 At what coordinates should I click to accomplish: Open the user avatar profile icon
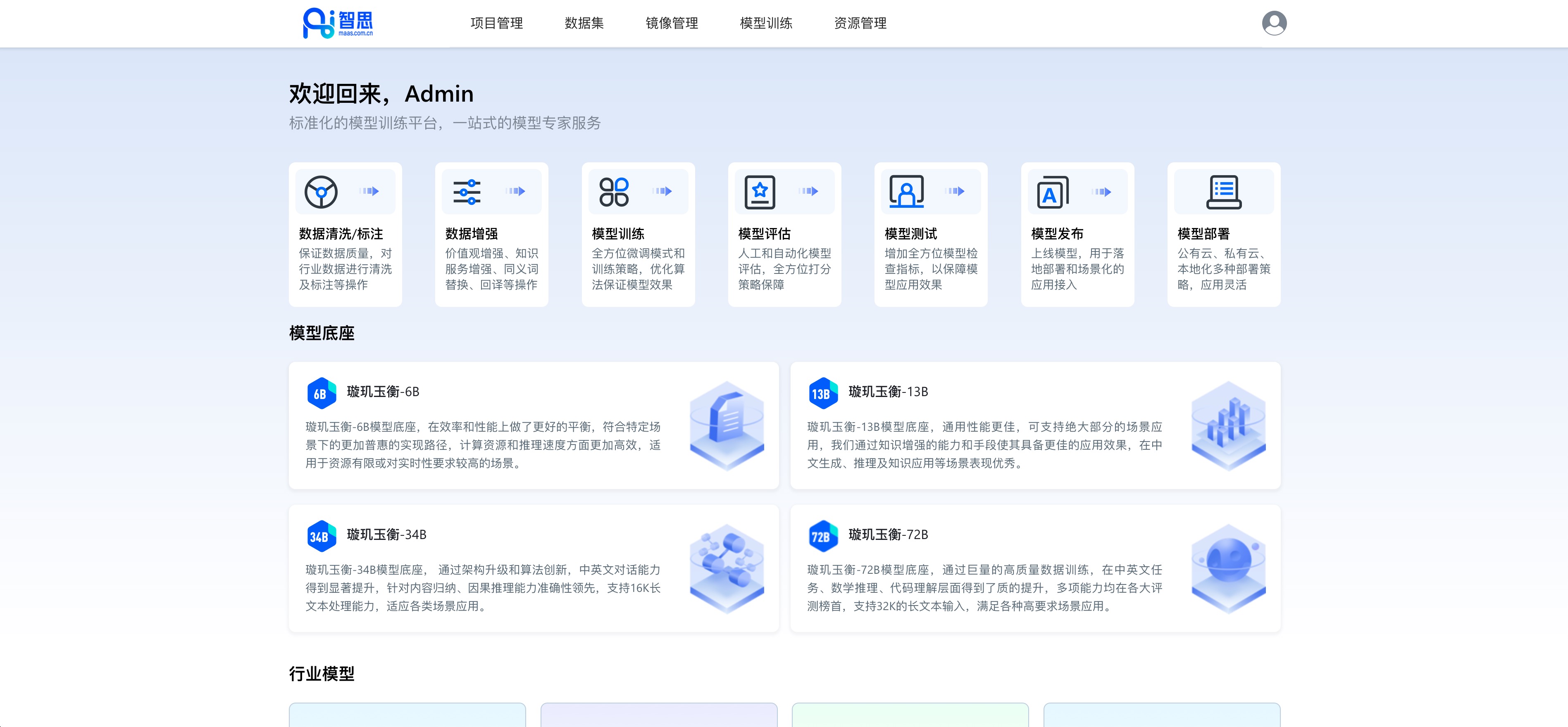[x=1274, y=23]
